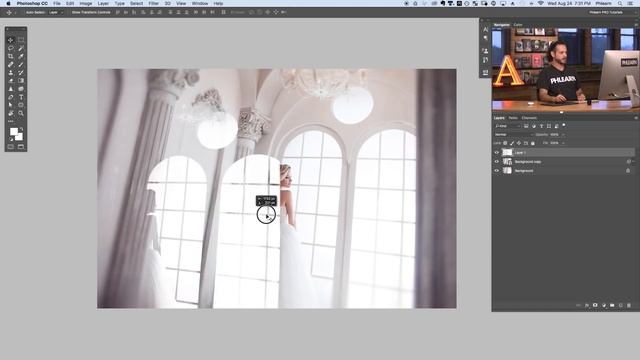Switch to the Channels tab
Screen dimensions: 640x360
(x=529, y=118)
